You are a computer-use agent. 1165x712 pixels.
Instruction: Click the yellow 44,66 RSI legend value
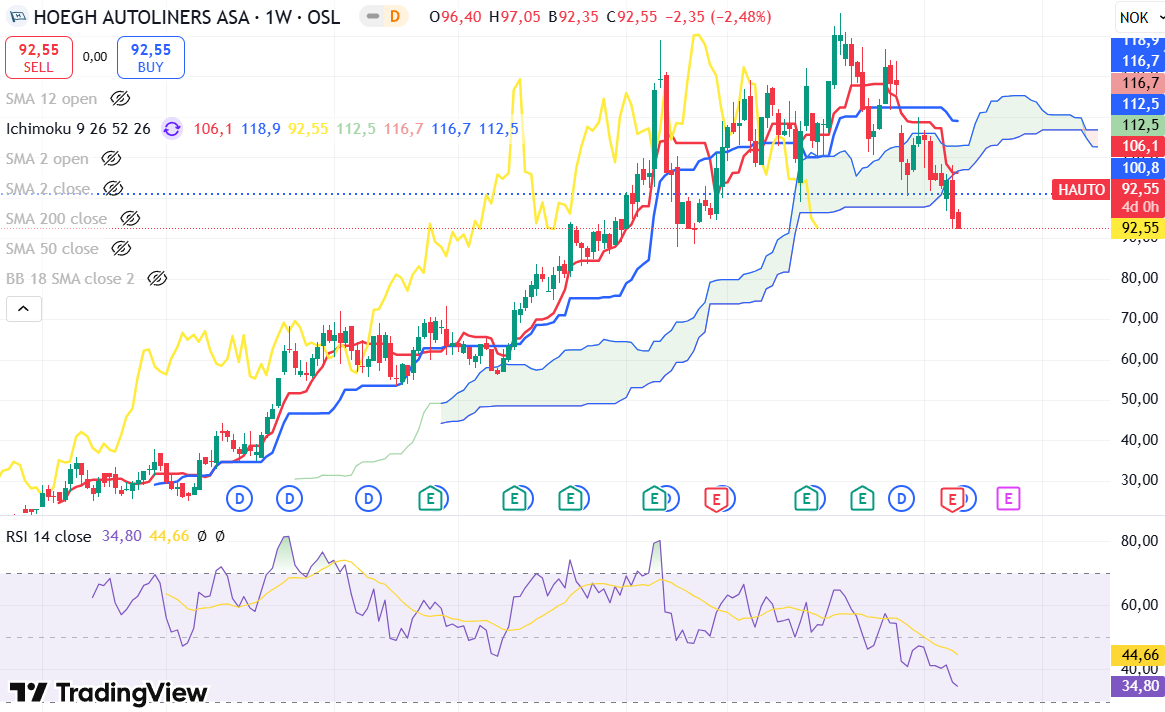tap(169, 536)
